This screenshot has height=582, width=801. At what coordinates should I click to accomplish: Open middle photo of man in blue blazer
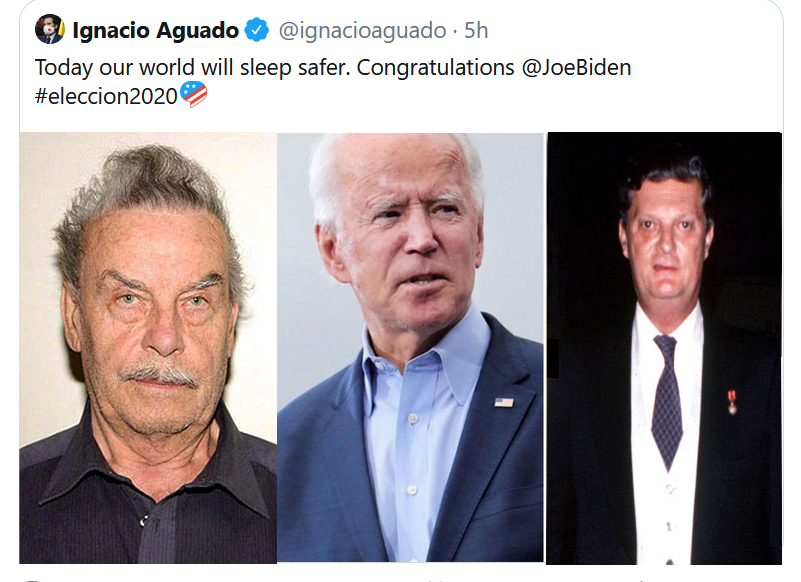tap(410, 347)
